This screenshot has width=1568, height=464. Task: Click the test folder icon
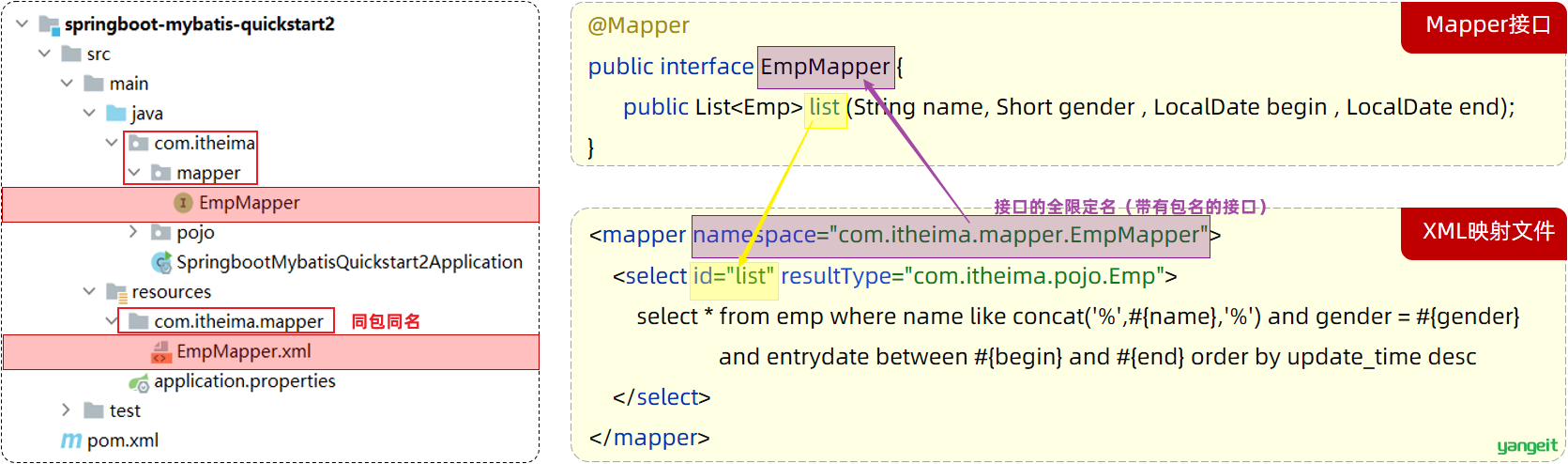point(94,410)
